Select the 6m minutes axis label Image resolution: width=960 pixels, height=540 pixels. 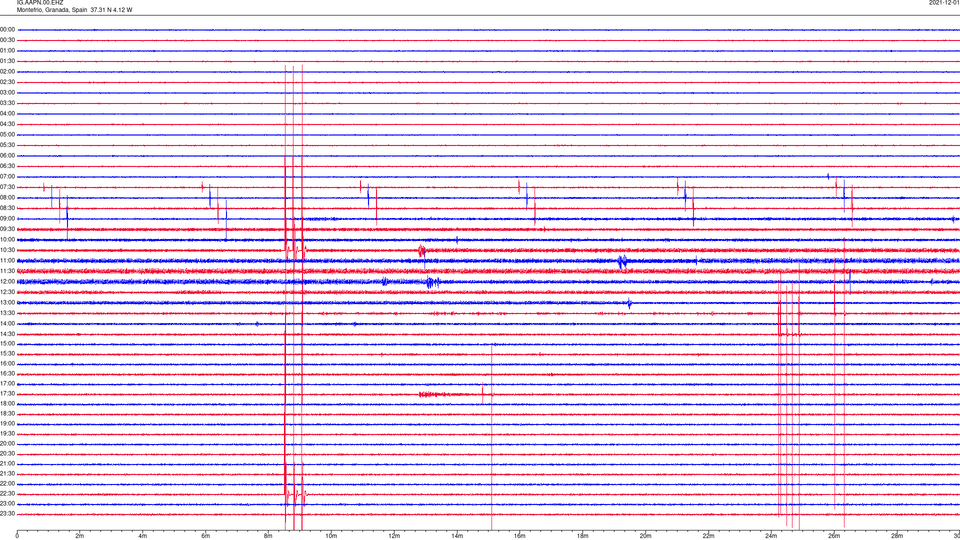click(206, 536)
